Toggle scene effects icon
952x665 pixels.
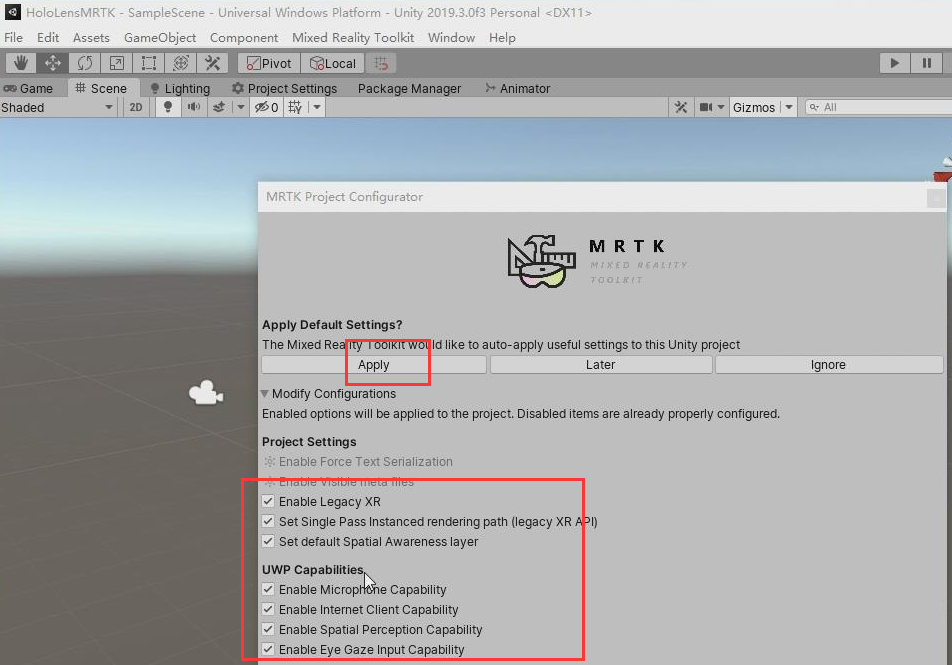tap(219, 107)
